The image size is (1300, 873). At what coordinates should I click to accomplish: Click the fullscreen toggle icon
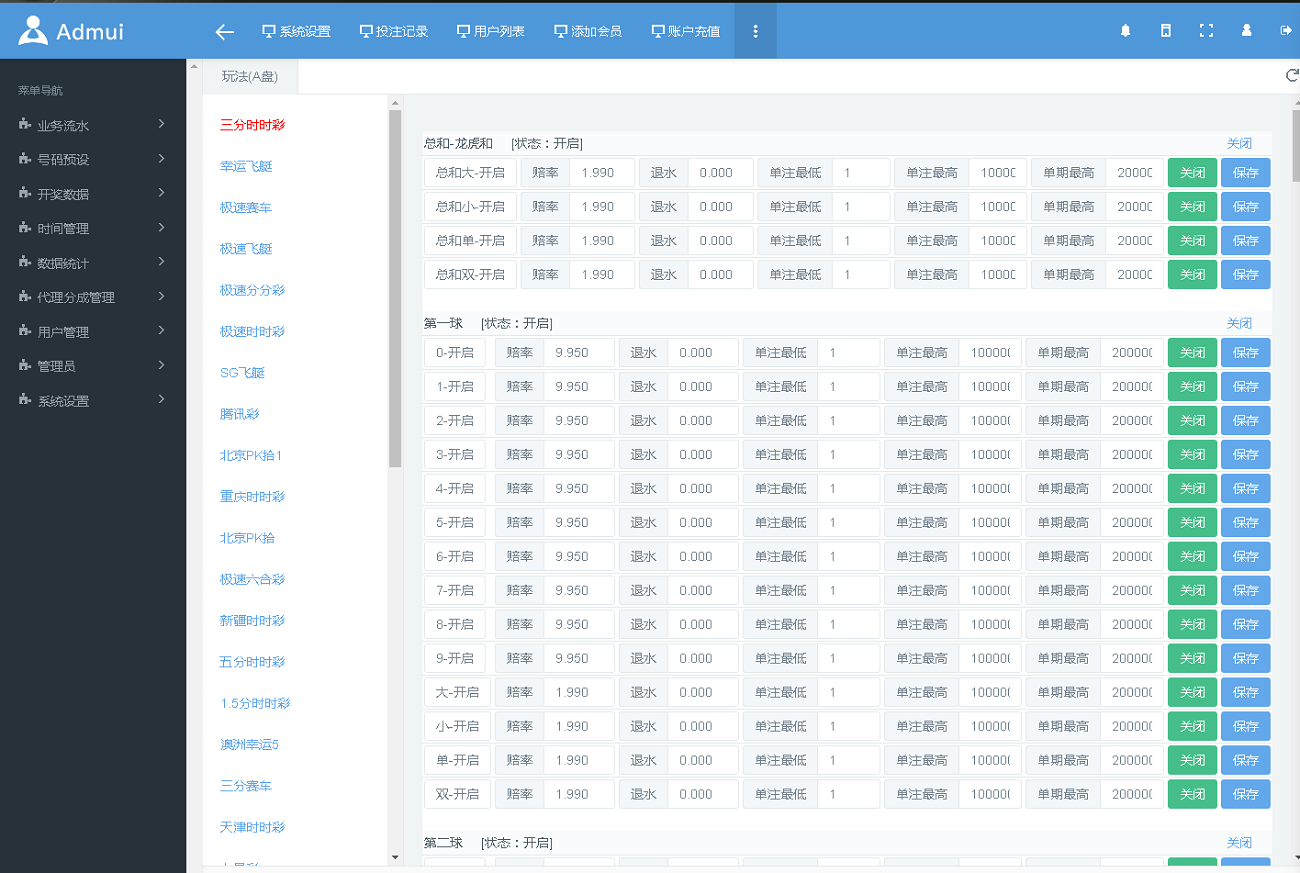pos(1206,31)
